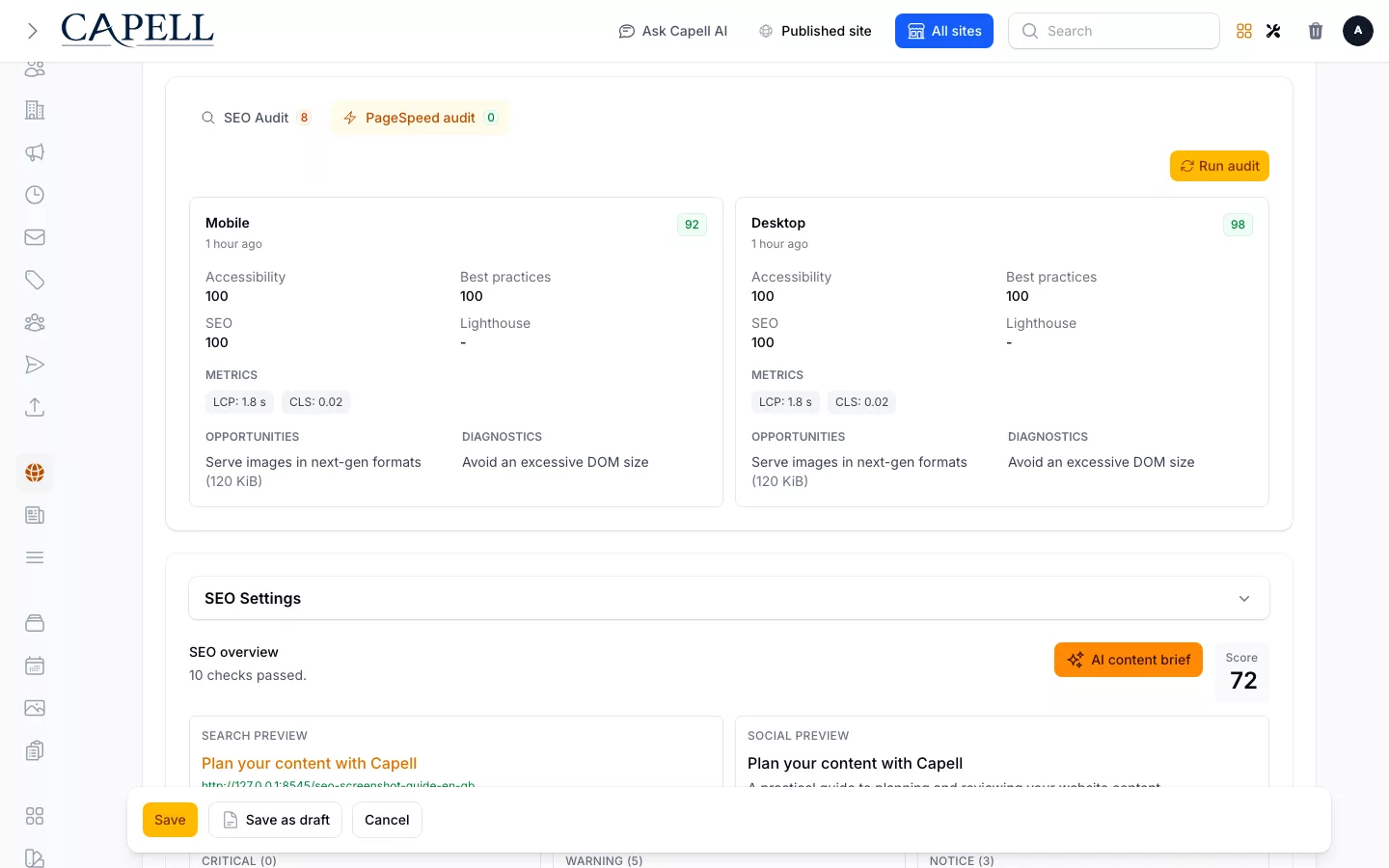This screenshot has height=868, width=1389.
Task: Click the orange Save button
Action: coord(170,820)
